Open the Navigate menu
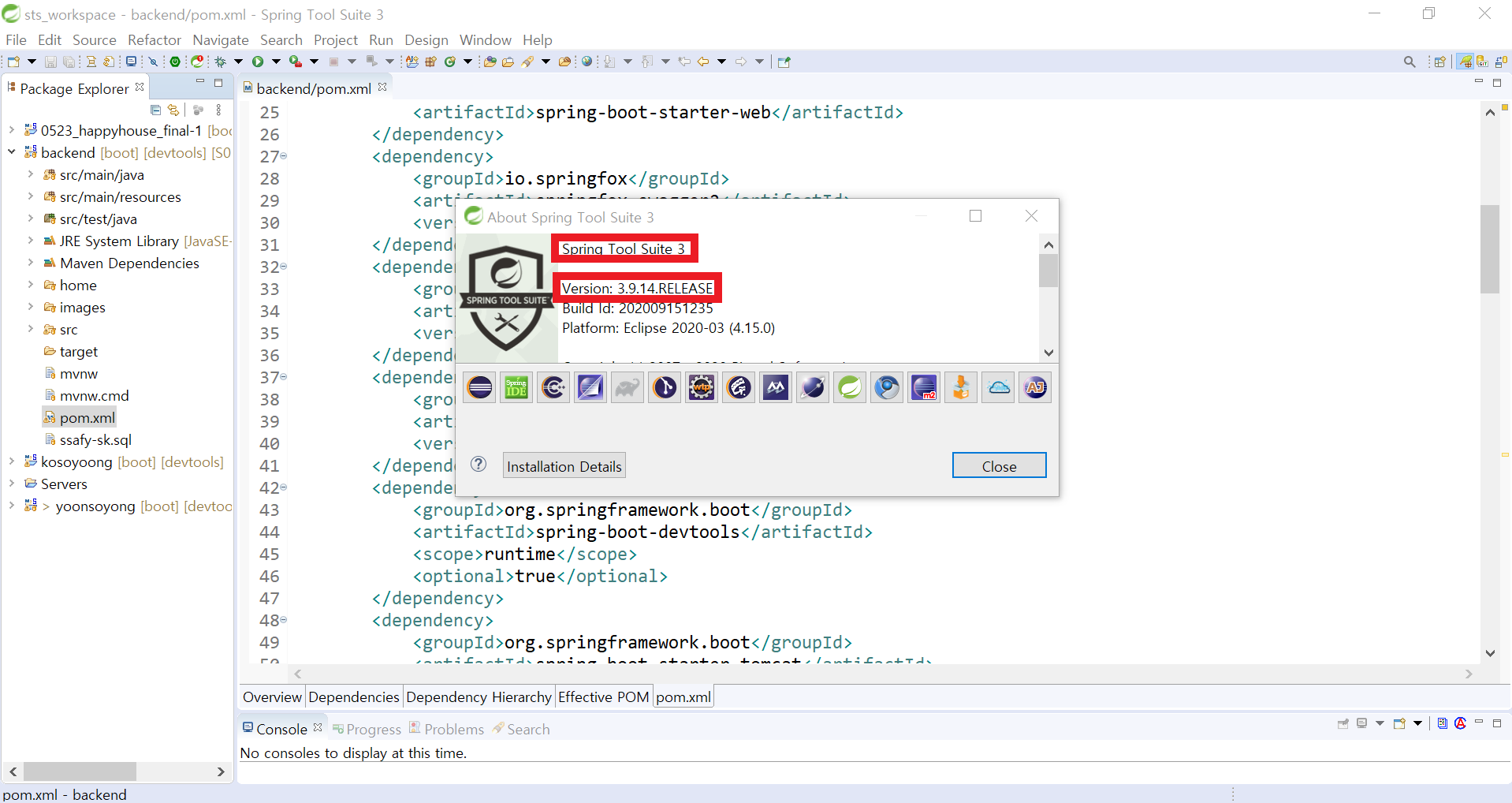 (x=221, y=39)
